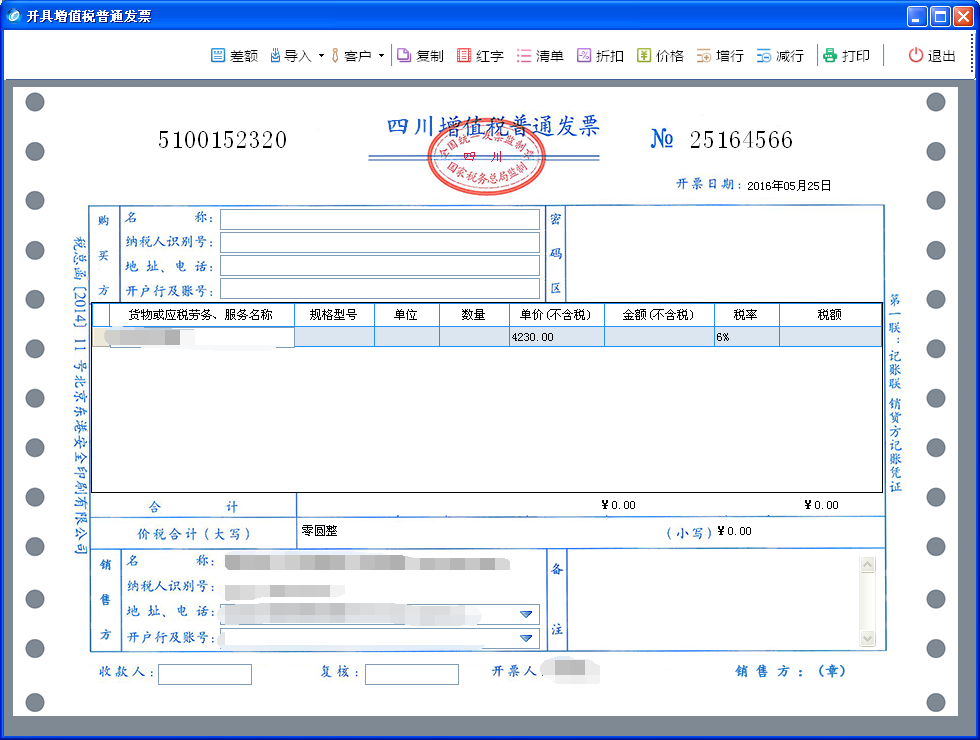Click the buyer 地址、电话 field

(x=380, y=266)
